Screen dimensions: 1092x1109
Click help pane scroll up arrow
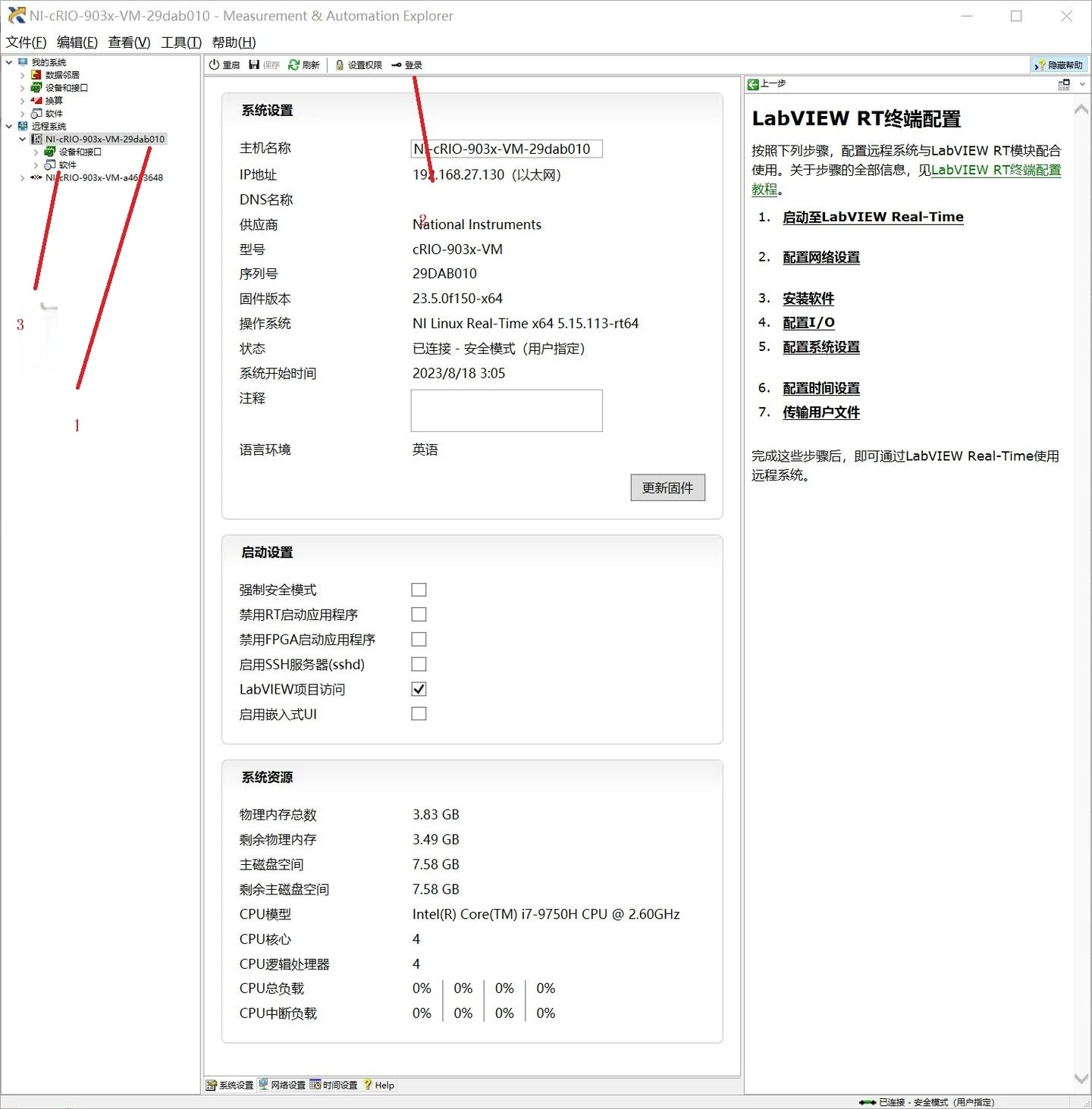pyautogui.click(x=1081, y=110)
